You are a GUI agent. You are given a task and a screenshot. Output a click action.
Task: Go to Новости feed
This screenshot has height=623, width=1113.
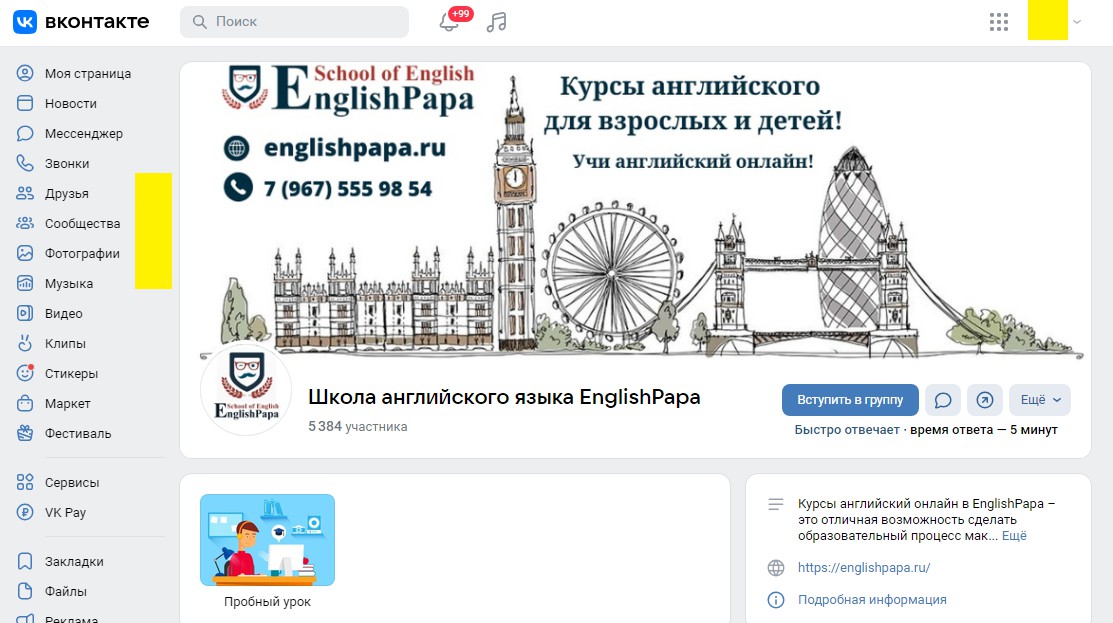tap(70, 103)
